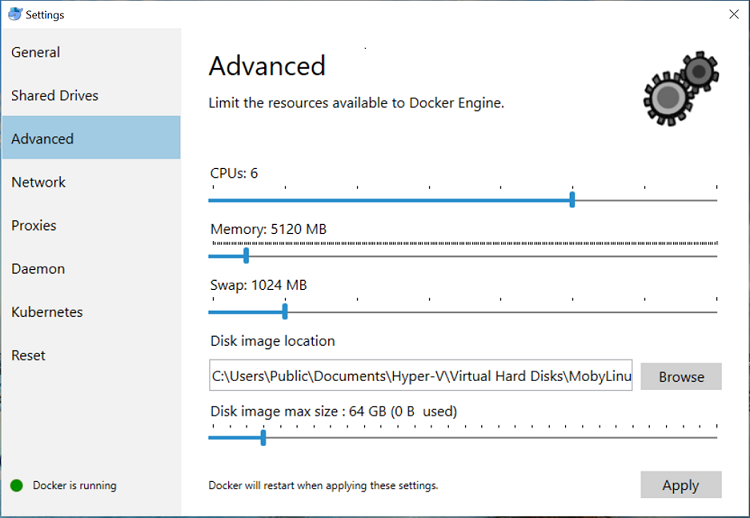Click the green Docker running status indicator

(17, 485)
